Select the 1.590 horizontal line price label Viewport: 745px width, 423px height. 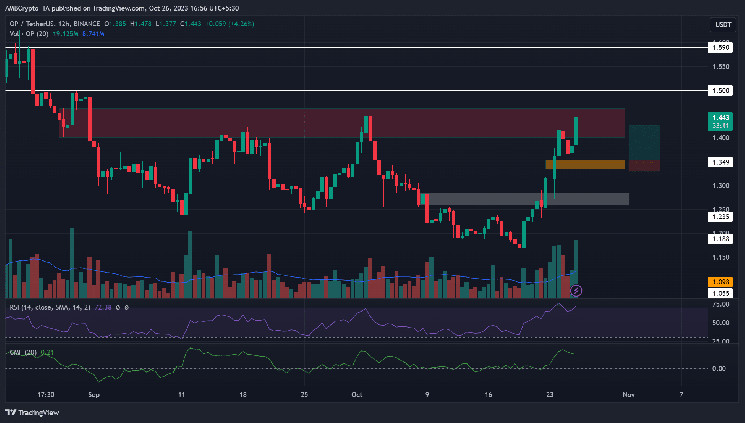[x=720, y=48]
